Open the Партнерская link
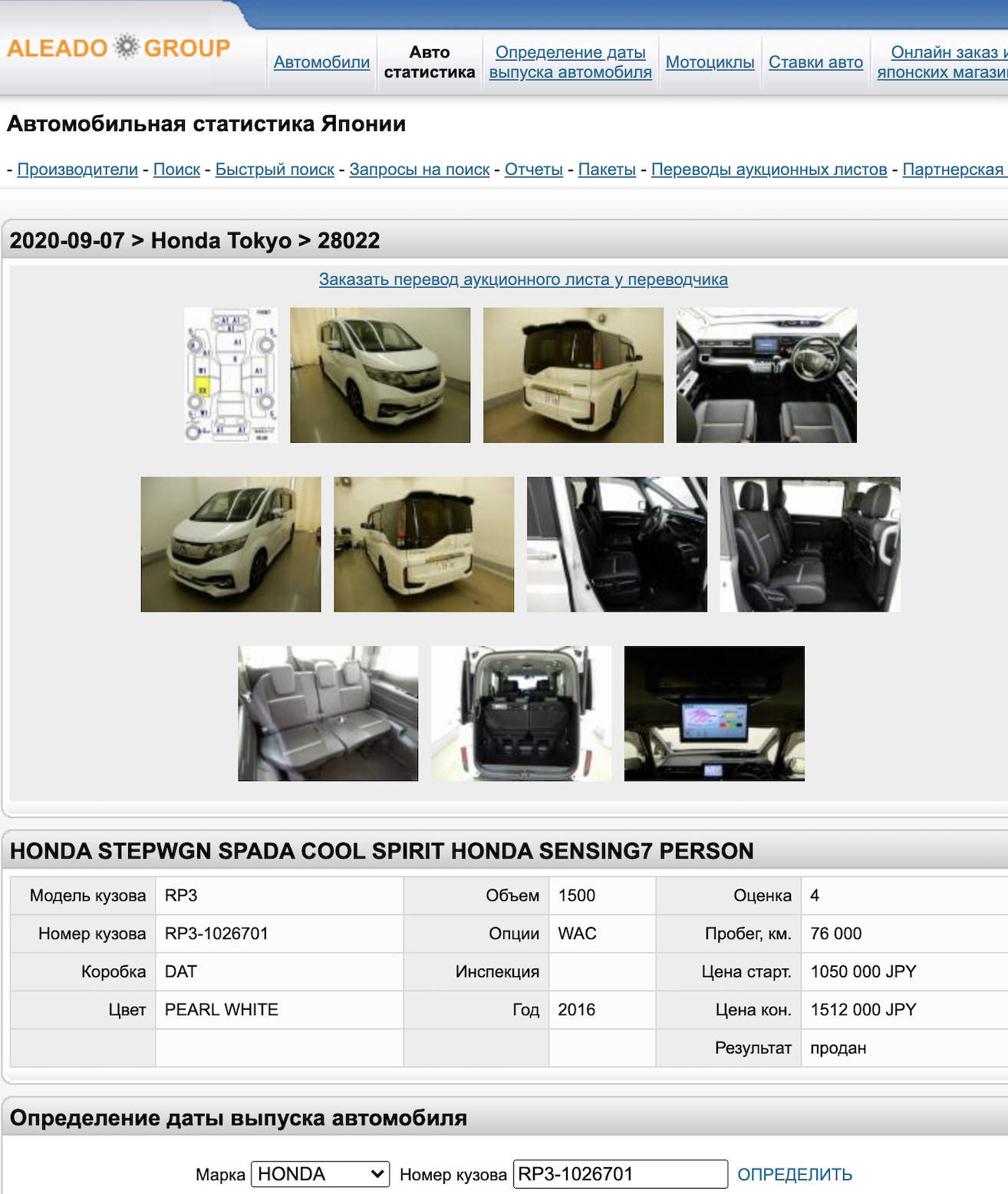The image size is (1008, 1194). [954, 170]
